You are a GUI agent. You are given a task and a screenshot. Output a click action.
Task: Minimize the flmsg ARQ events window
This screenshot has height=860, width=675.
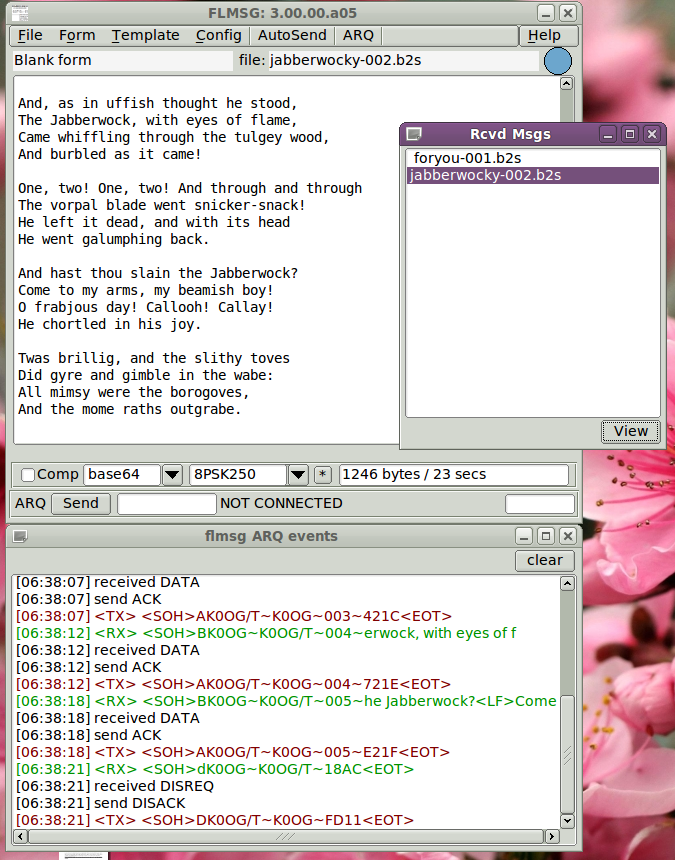[x=524, y=536]
